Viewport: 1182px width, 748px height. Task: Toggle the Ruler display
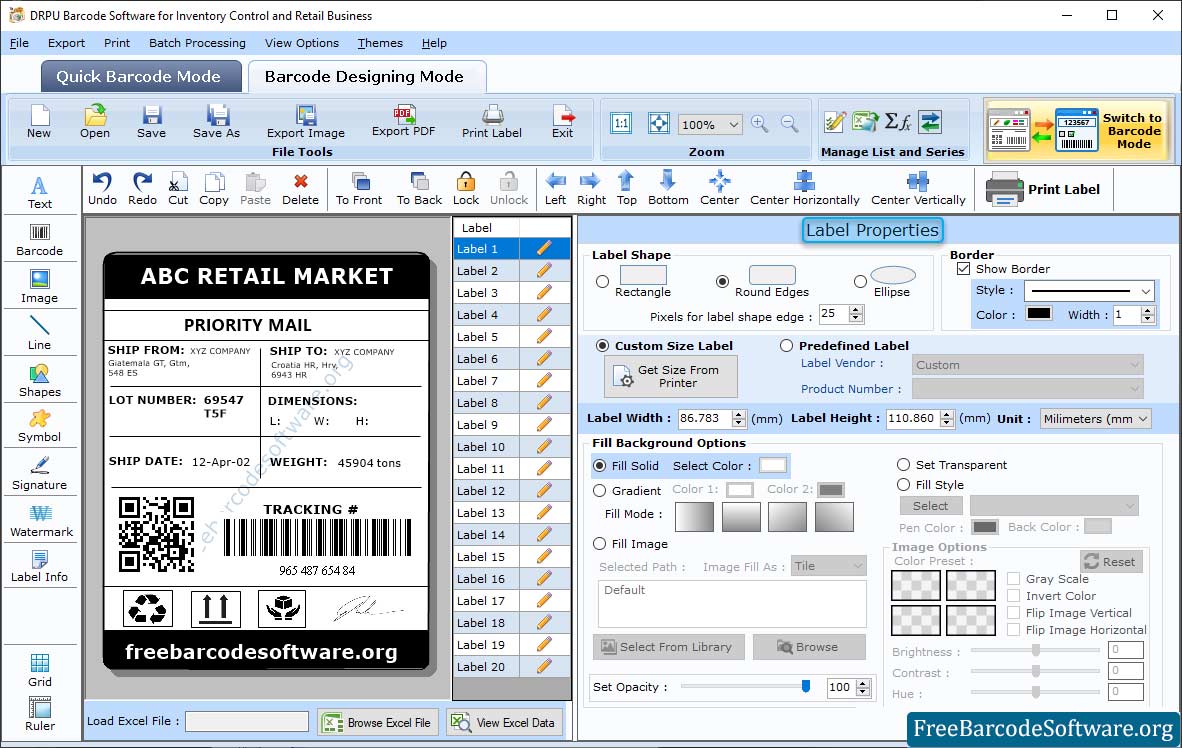pyautogui.click(x=39, y=714)
